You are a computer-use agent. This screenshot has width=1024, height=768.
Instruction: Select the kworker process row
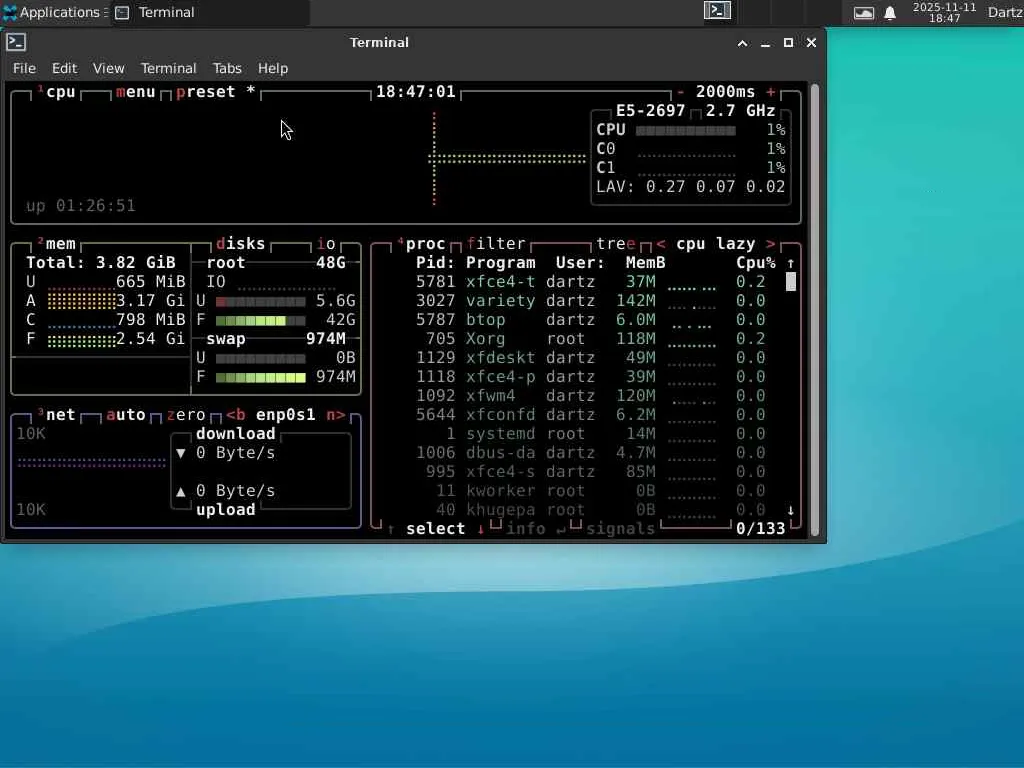click(583, 491)
